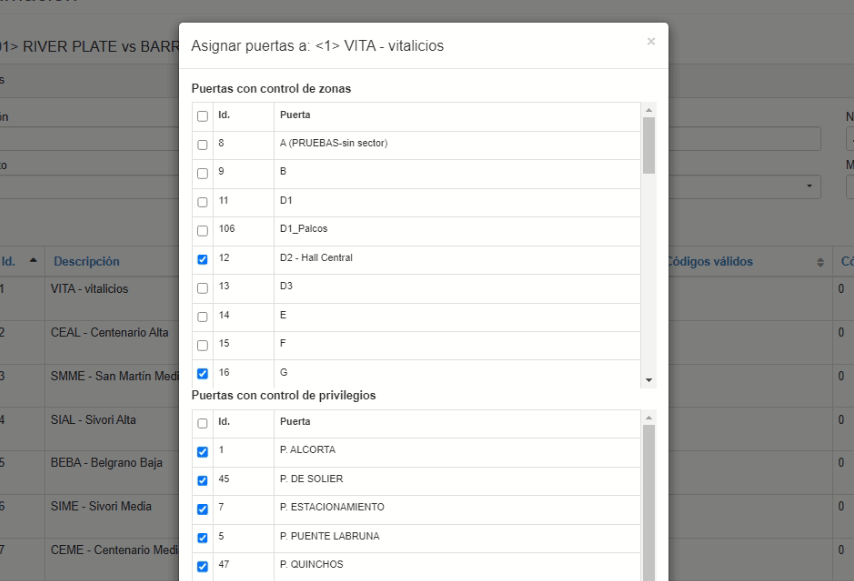This screenshot has width=854, height=581.
Task: Uncheck the D2 - Hall Central checkbox
Action: coord(203,259)
